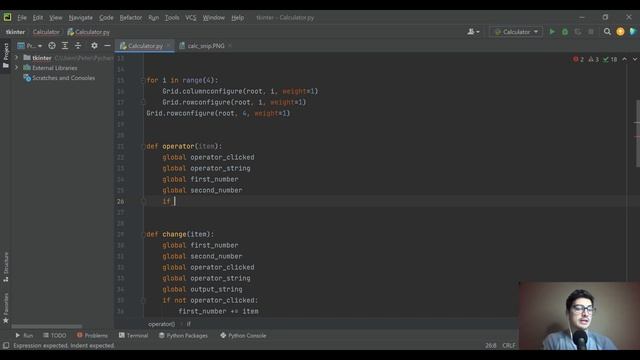640x360 pixels.
Task: Open the Calculator run configuration dropdown
Action: (516, 32)
